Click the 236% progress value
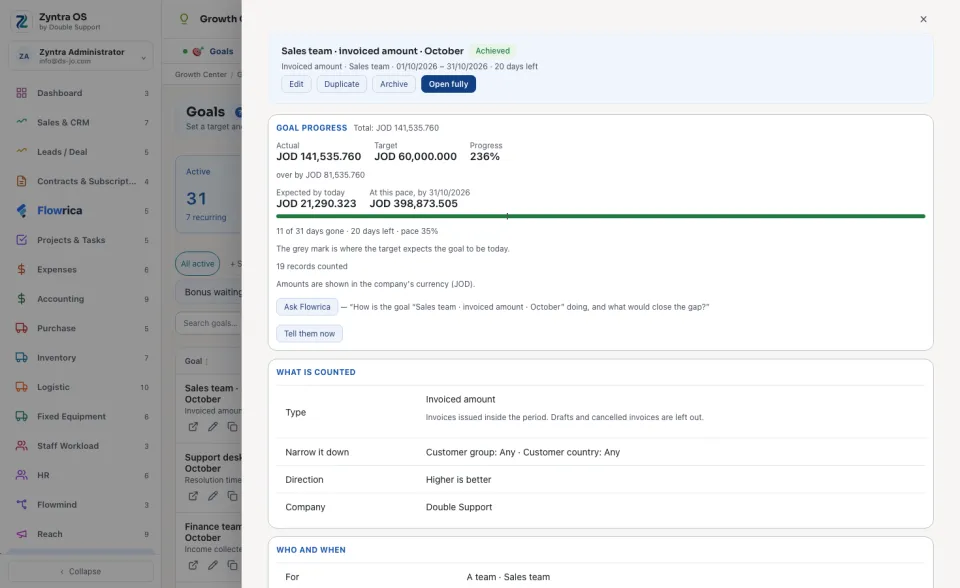 point(485,157)
